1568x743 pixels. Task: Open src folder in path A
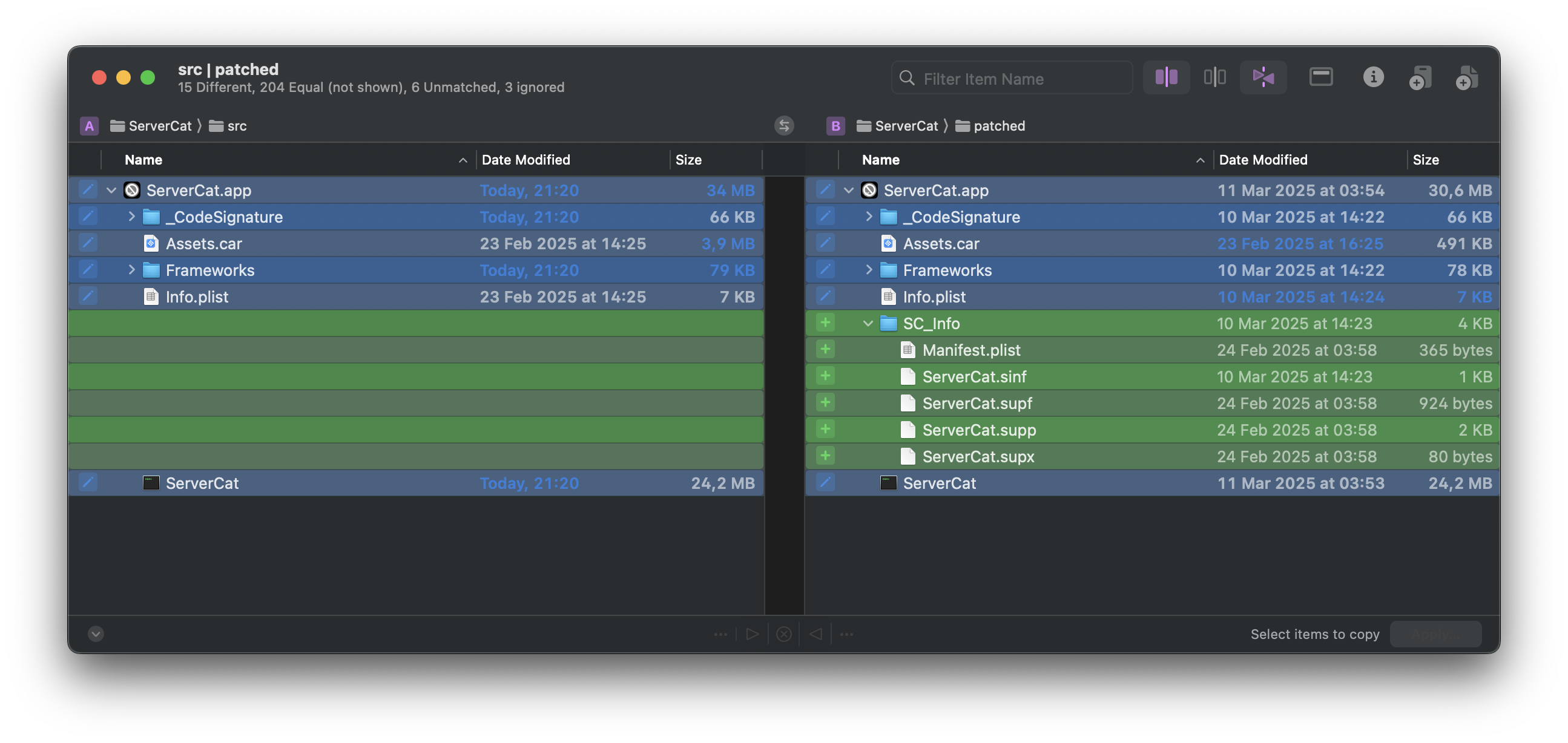228,125
